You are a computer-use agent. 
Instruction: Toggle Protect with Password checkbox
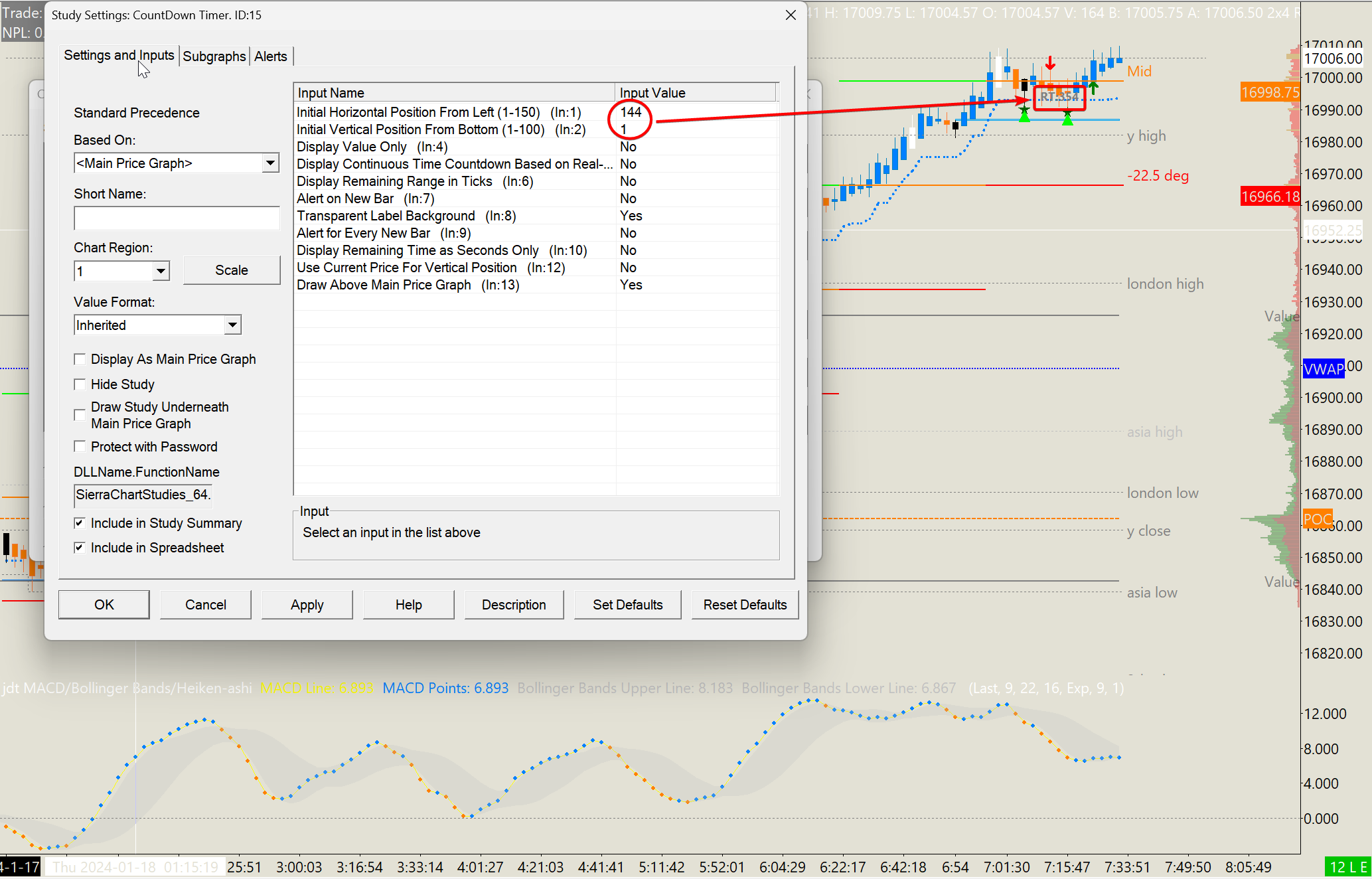[x=80, y=447]
